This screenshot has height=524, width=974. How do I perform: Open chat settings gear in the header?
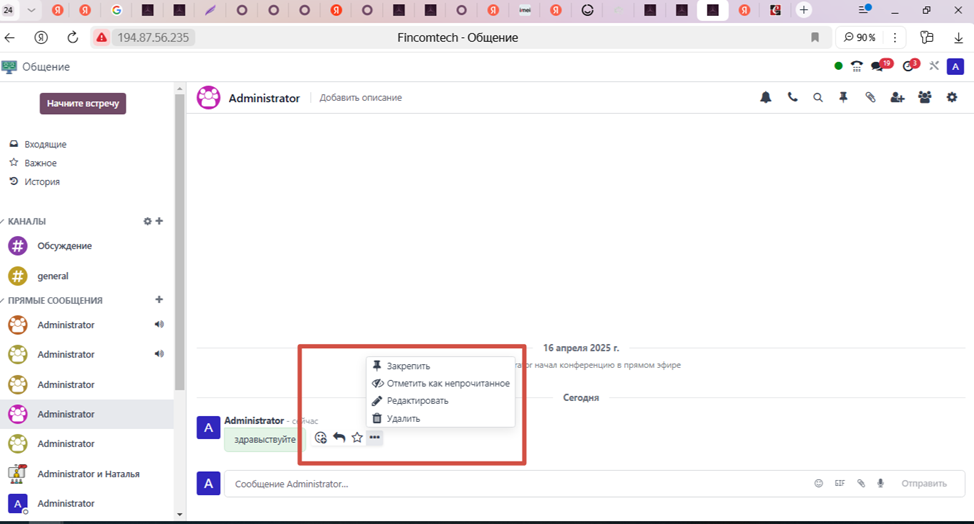tap(952, 98)
